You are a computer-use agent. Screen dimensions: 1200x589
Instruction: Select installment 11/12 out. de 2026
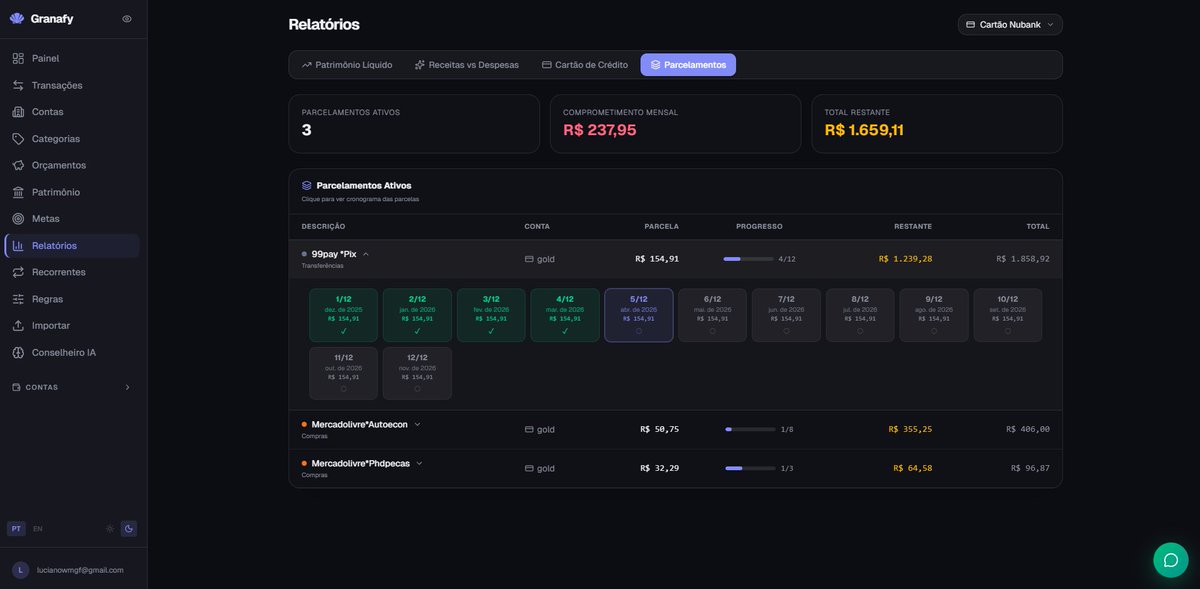[x=344, y=373]
